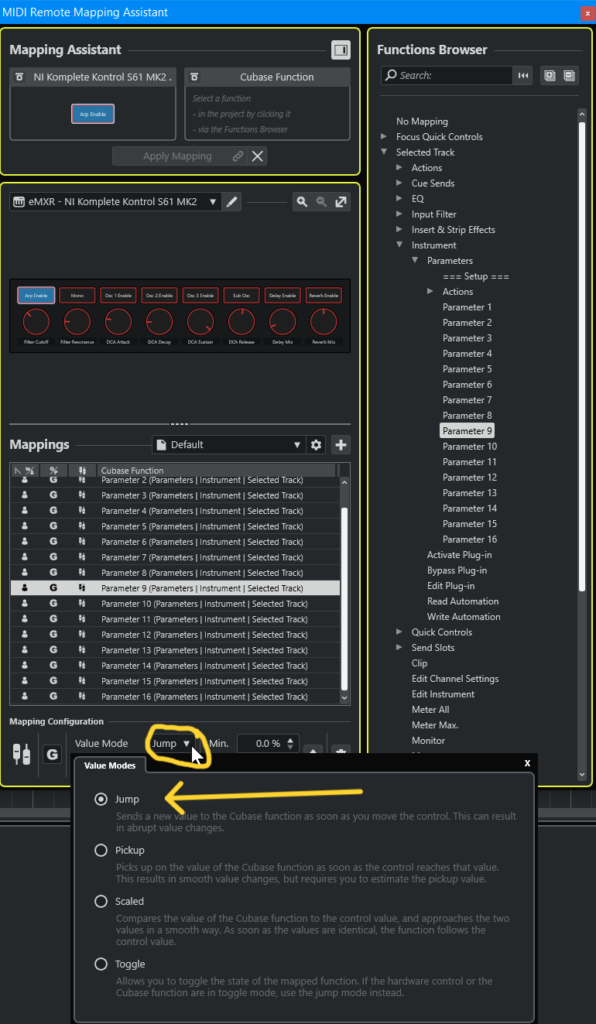Click the Reverb Enable pad

click(x=324, y=295)
